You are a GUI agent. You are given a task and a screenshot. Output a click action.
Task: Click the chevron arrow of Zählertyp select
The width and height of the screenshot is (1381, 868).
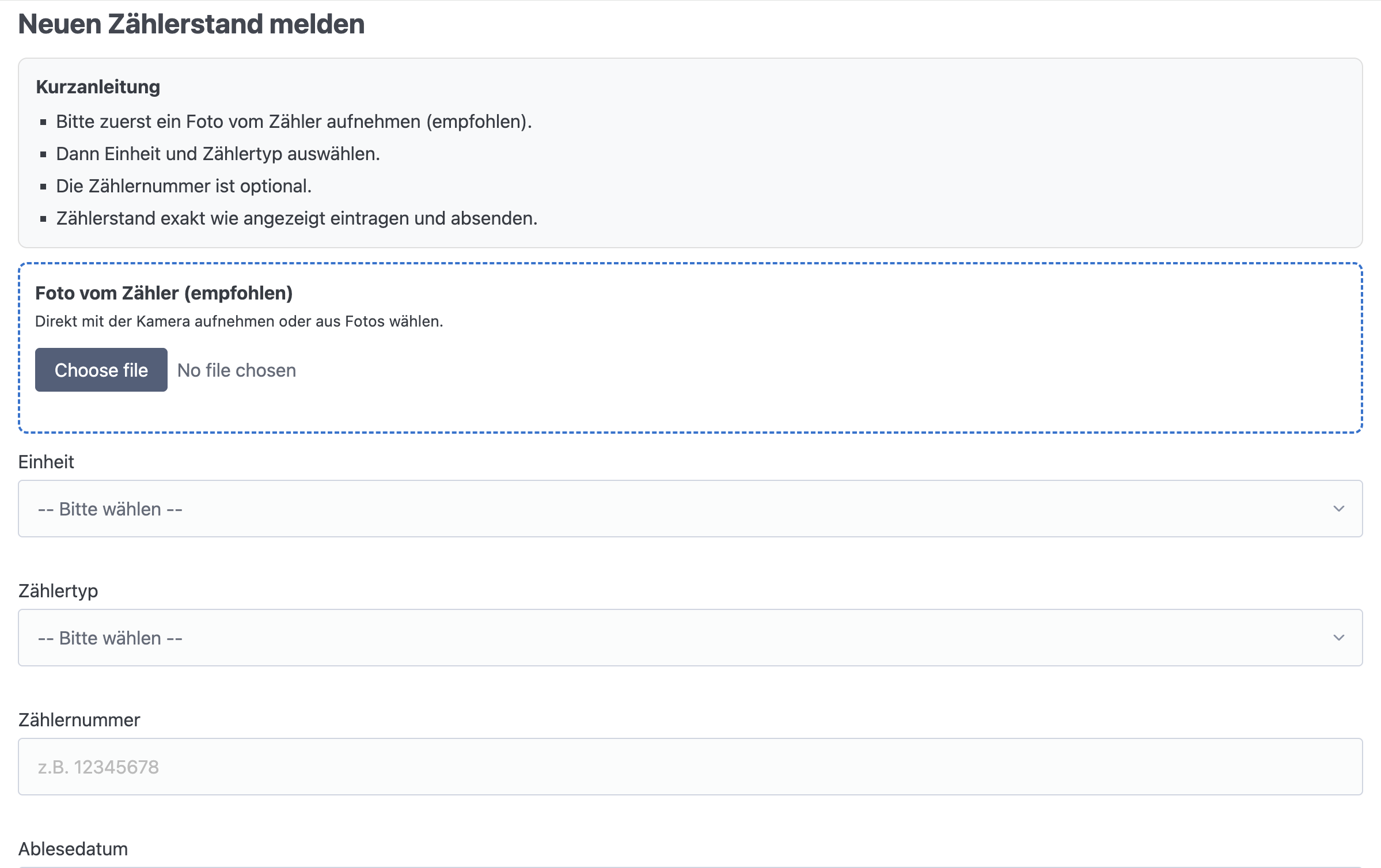tap(1338, 638)
